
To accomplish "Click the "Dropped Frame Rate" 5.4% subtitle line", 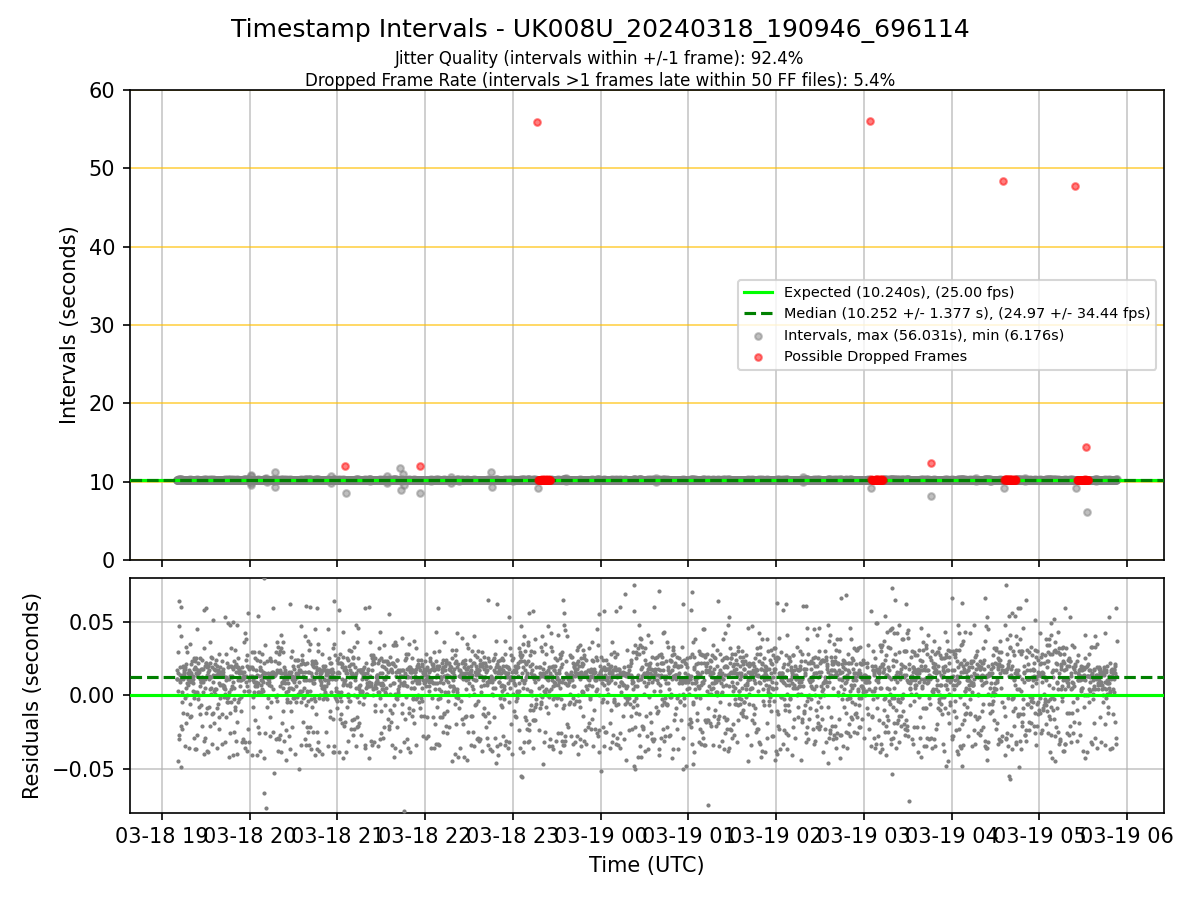I will tap(600, 80).
